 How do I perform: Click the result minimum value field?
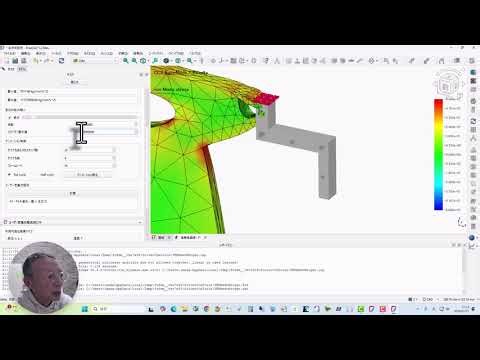(x=77, y=91)
